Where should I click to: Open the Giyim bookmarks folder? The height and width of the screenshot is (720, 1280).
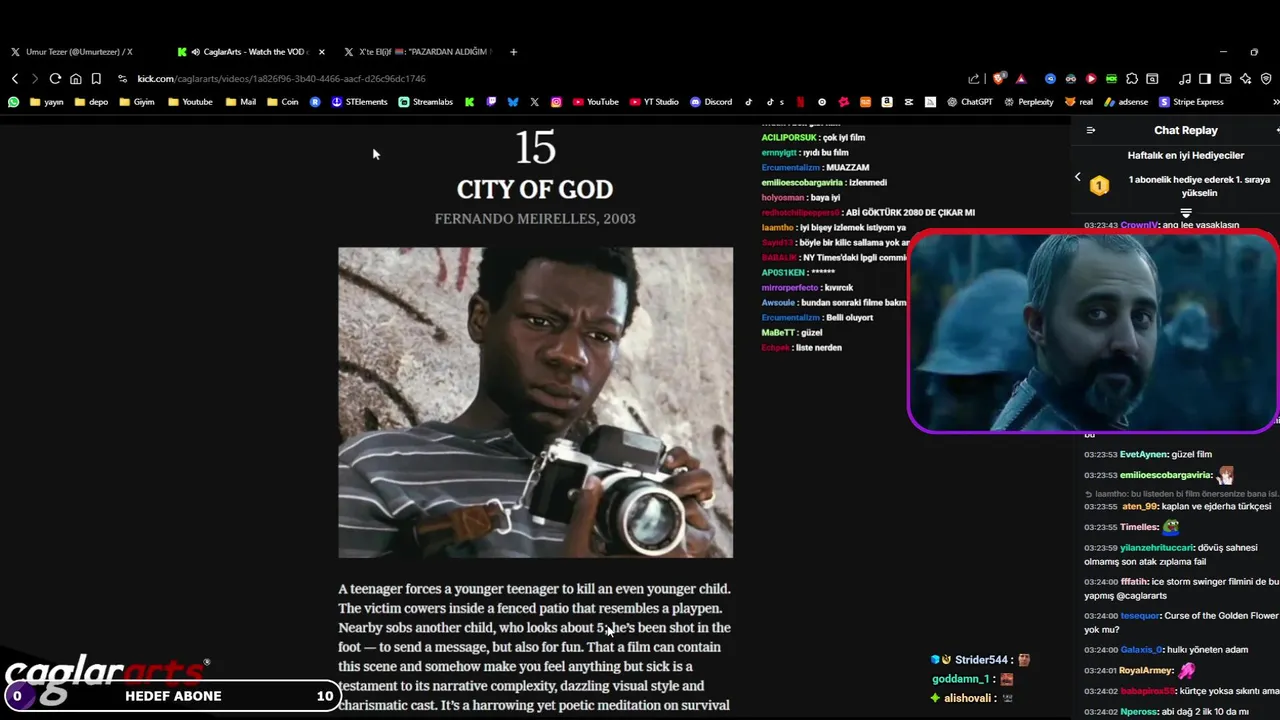coord(137,102)
